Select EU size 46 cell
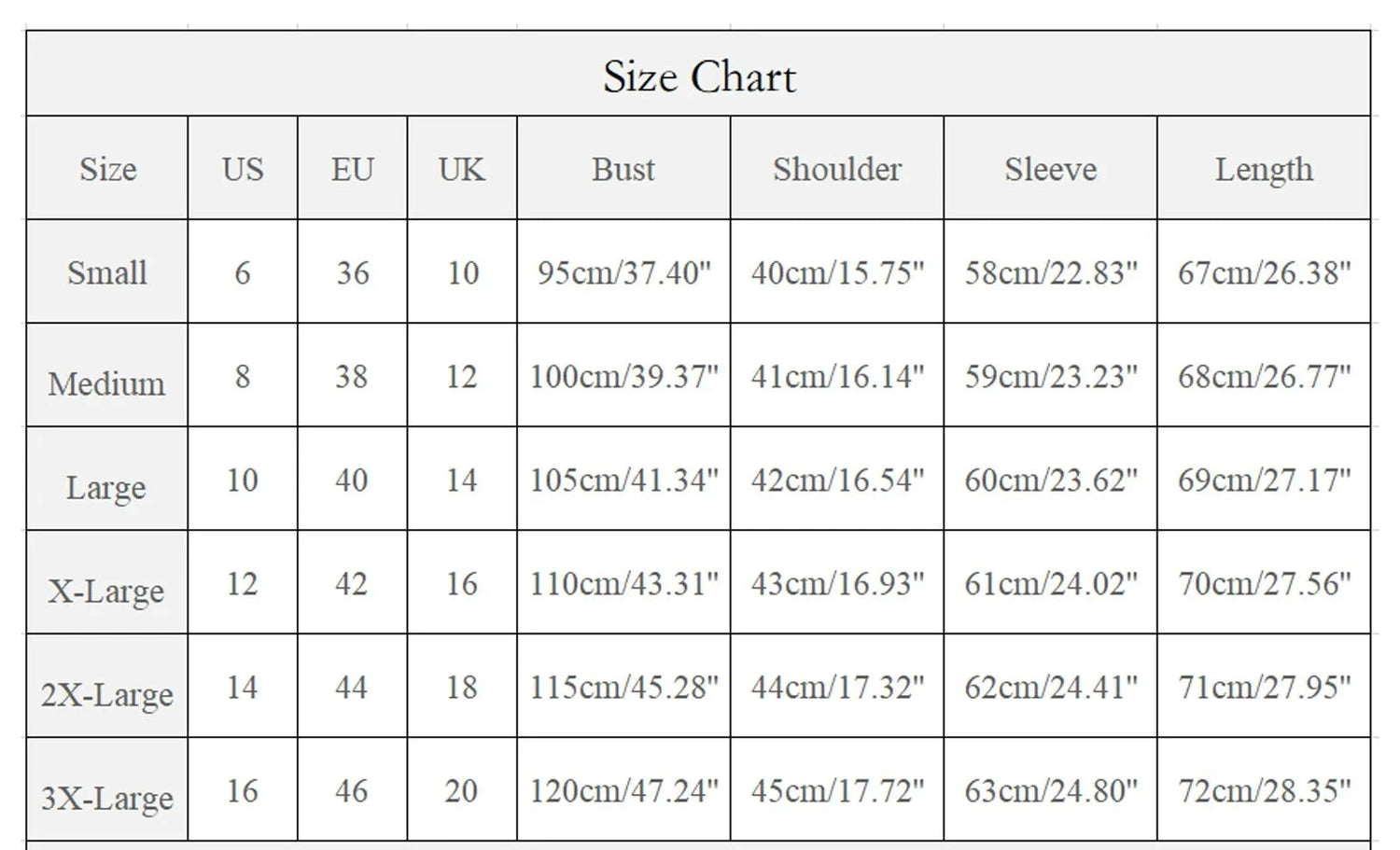This screenshot has height=850, width=1400. [x=352, y=790]
